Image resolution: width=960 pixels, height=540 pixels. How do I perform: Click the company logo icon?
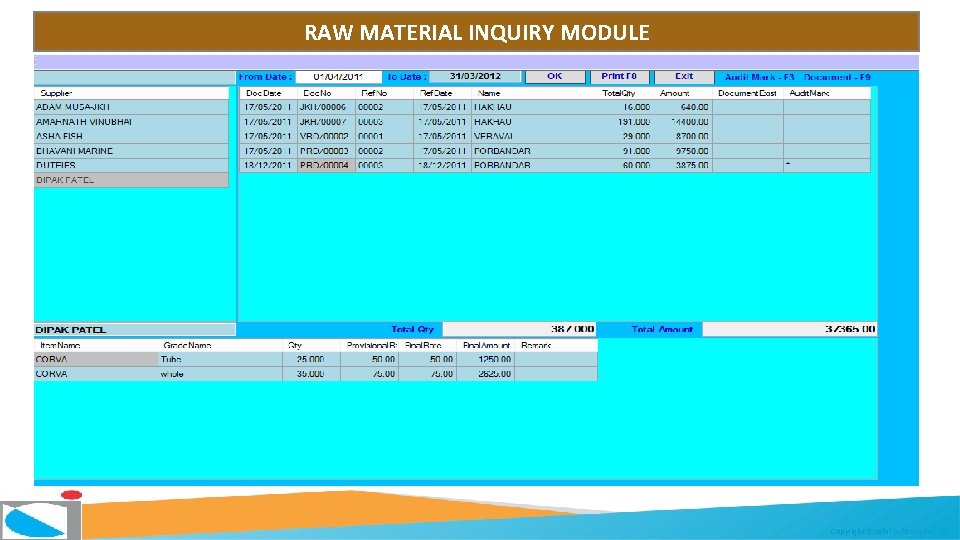(41, 516)
